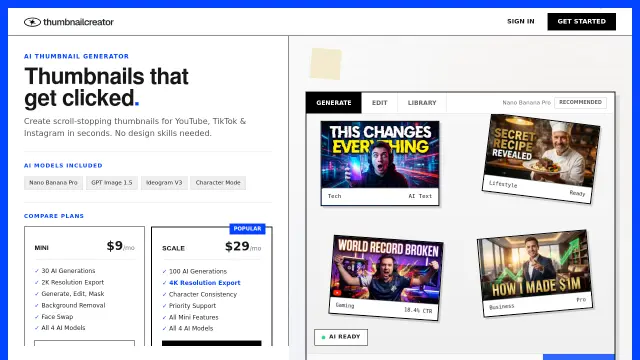This screenshot has height=360, width=640.
Task: Click the 'Ready' label on Lifestyle card
Action: (577, 193)
